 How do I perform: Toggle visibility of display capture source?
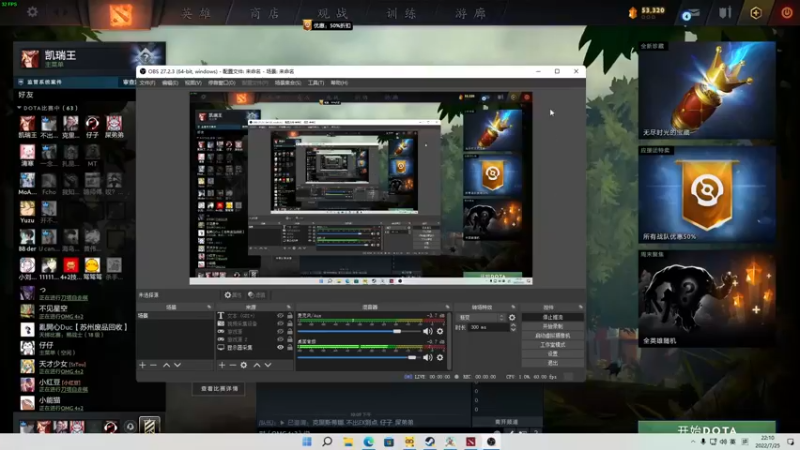coord(280,347)
